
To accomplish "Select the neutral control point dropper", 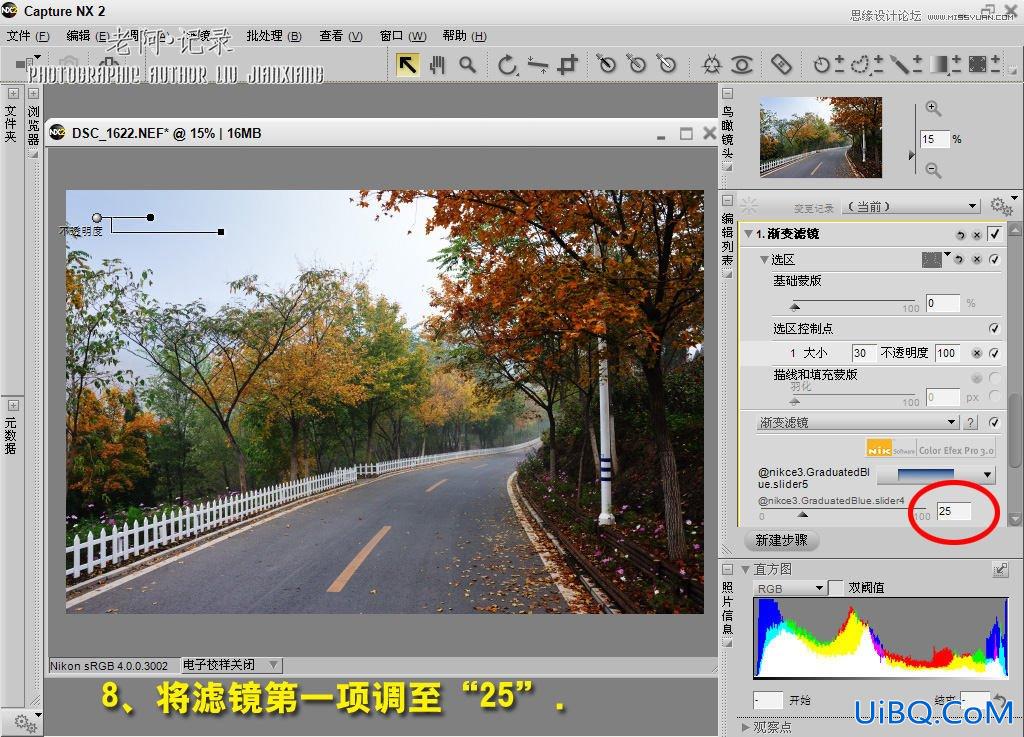I will (636, 64).
